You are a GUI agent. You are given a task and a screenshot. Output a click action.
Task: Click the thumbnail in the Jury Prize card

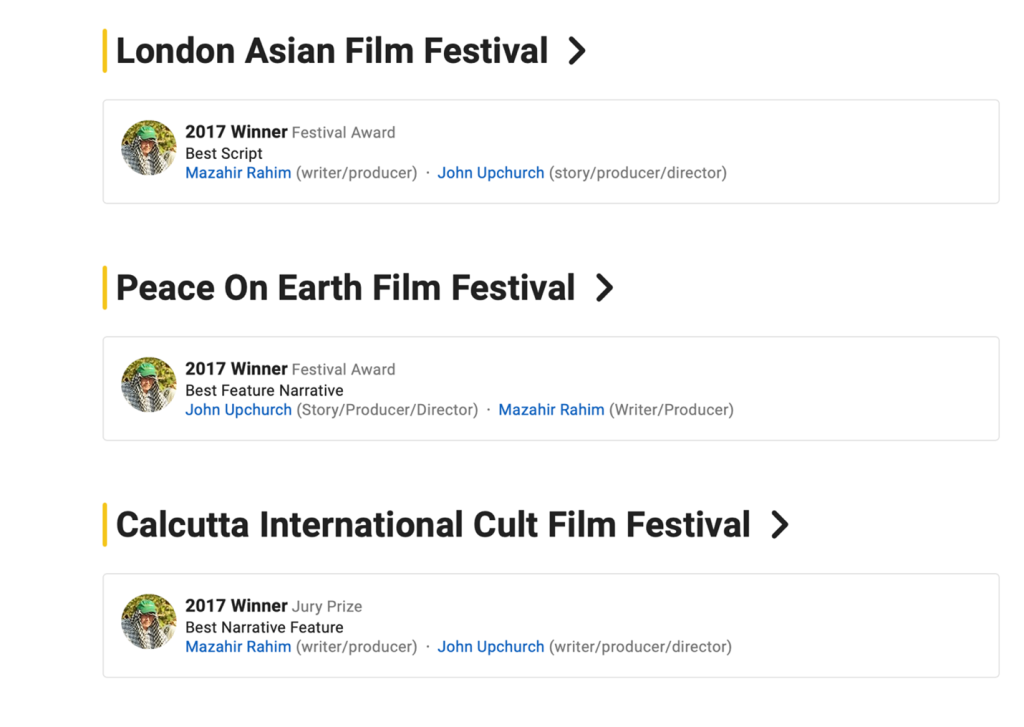click(x=149, y=622)
